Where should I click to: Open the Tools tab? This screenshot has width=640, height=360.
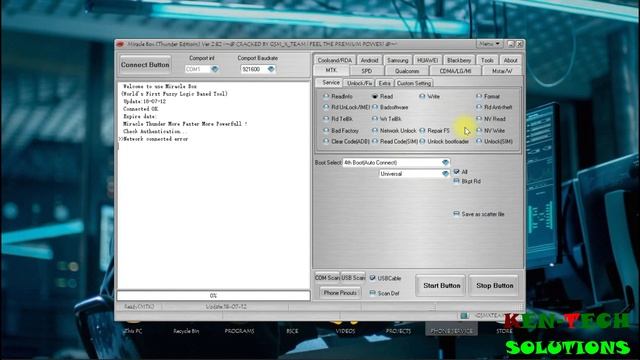[x=487, y=60]
